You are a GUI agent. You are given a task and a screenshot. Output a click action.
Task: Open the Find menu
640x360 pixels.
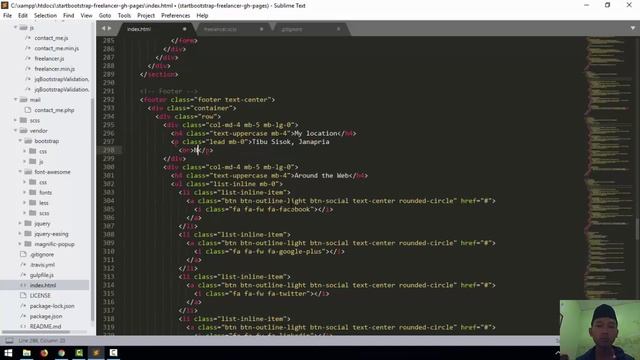pos(69,16)
